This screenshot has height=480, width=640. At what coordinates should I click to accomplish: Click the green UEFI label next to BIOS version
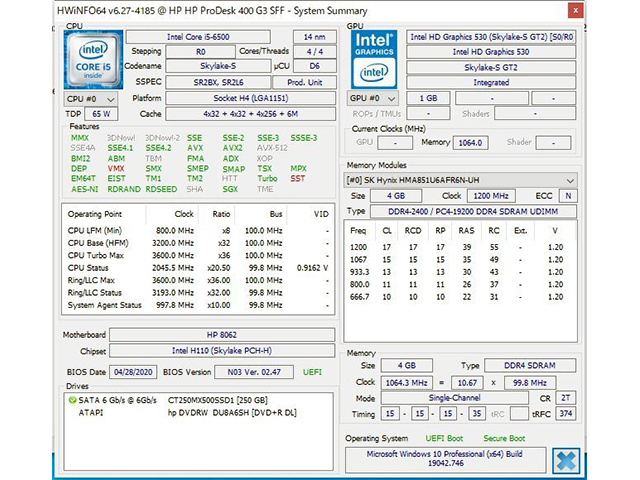click(x=312, y=372)
